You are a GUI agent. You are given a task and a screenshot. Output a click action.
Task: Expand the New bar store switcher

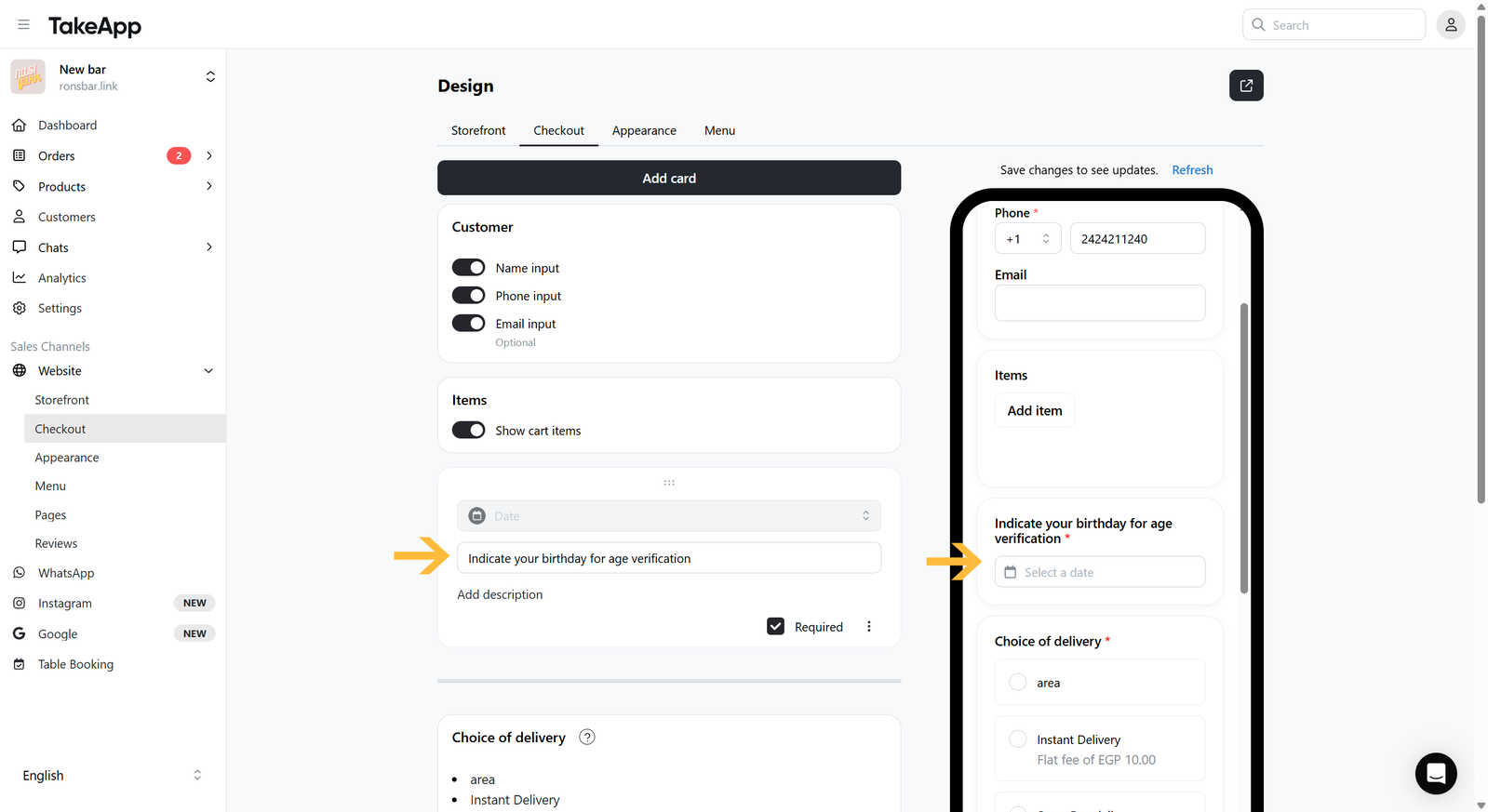210,77
